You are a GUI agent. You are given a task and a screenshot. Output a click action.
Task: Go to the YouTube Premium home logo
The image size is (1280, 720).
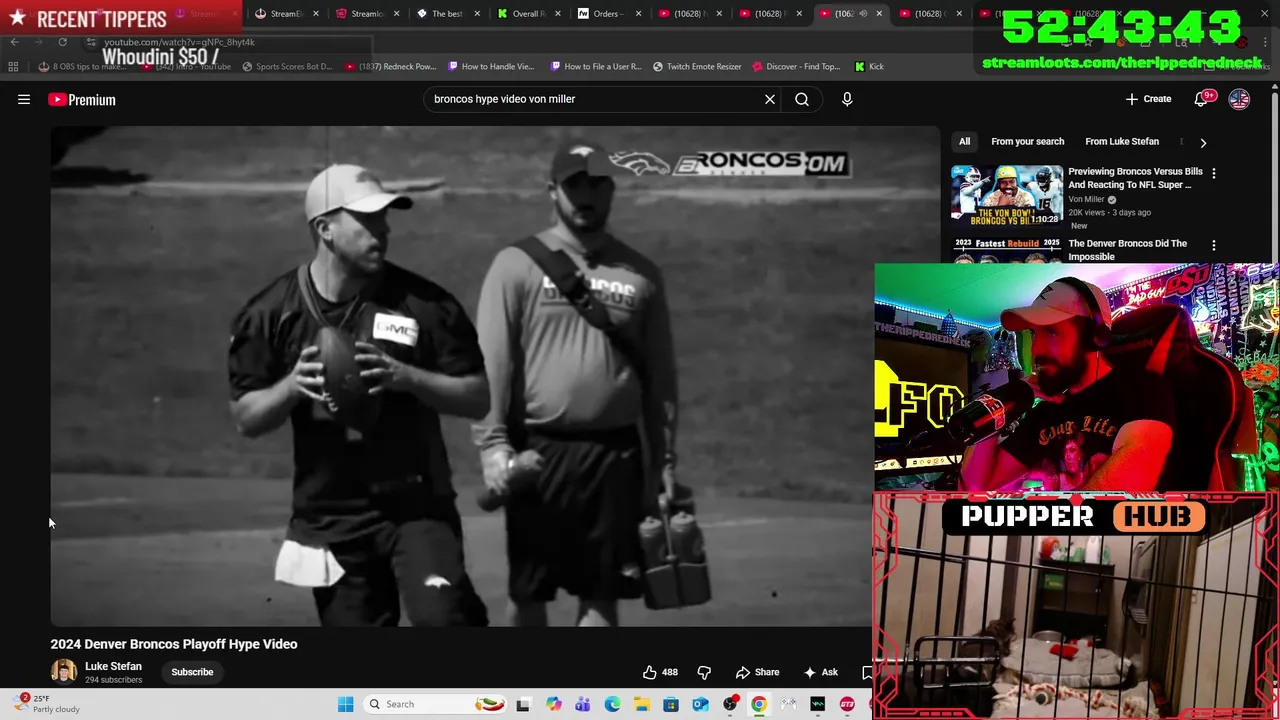tap(82, 99)
